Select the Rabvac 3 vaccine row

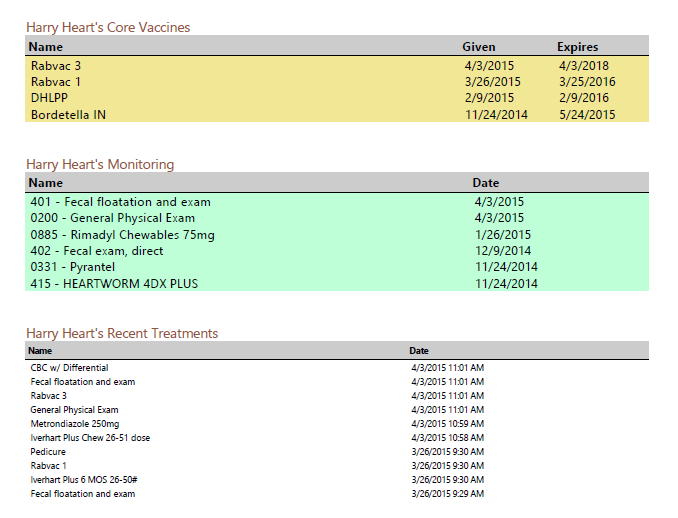pyautogui.click(x=337, y=66)
